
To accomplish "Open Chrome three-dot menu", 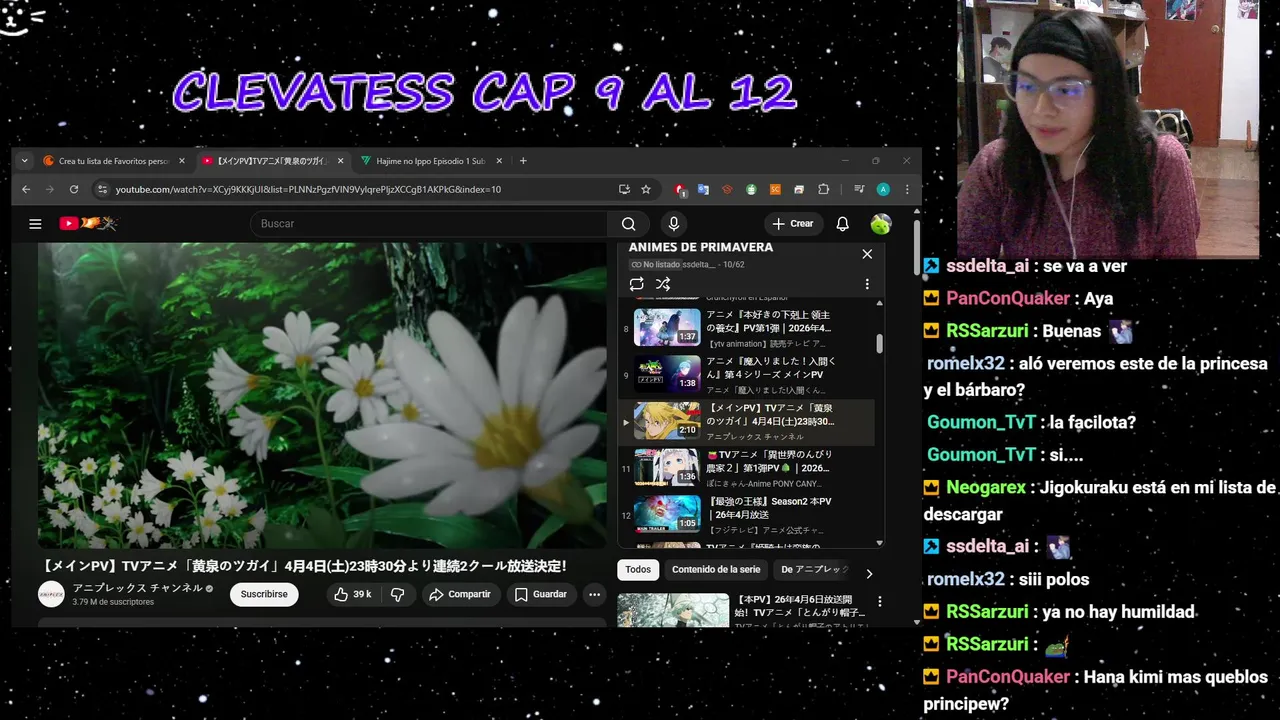I will pos(907,189).
